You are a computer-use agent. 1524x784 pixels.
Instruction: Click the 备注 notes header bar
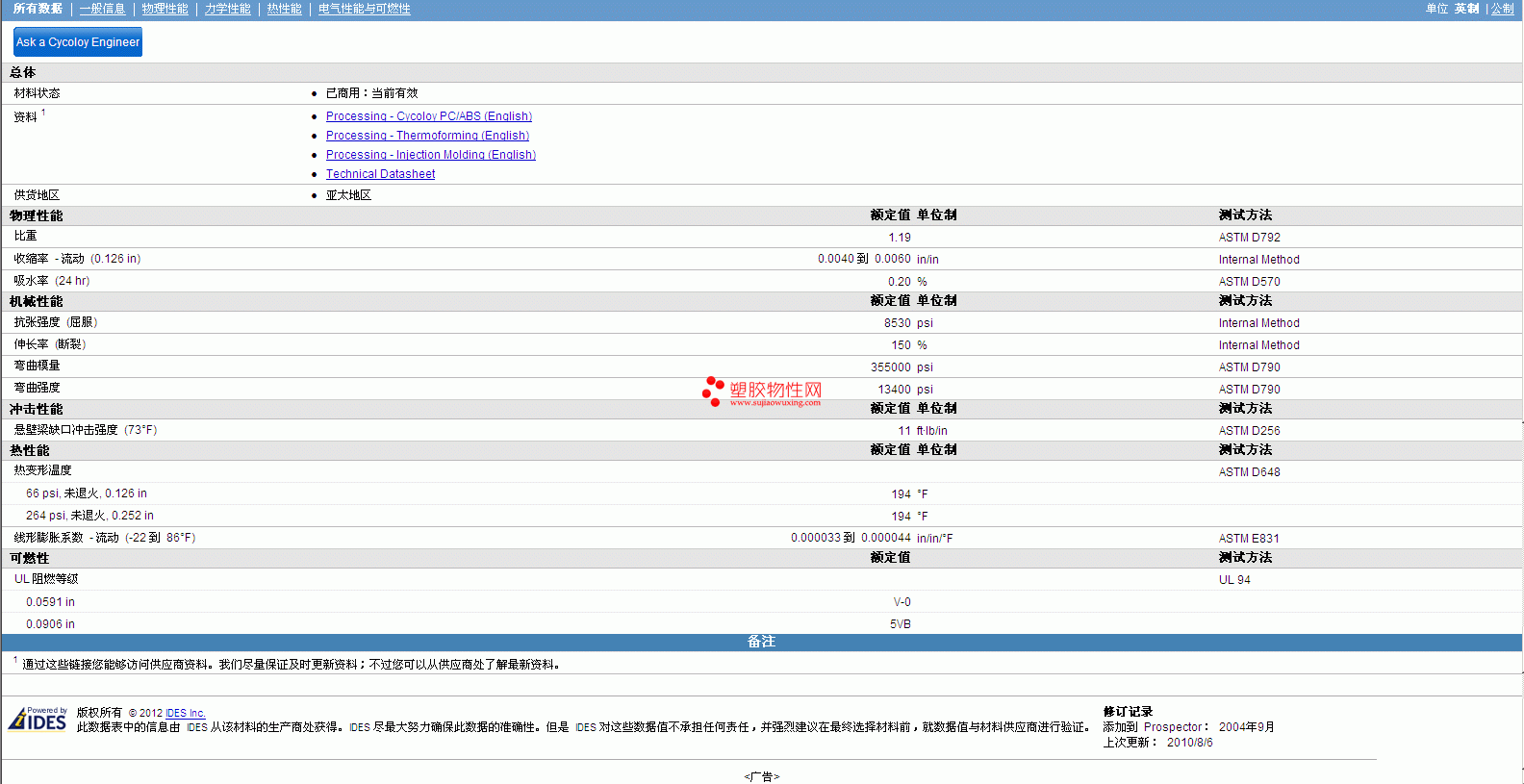[x=762, y=642]
